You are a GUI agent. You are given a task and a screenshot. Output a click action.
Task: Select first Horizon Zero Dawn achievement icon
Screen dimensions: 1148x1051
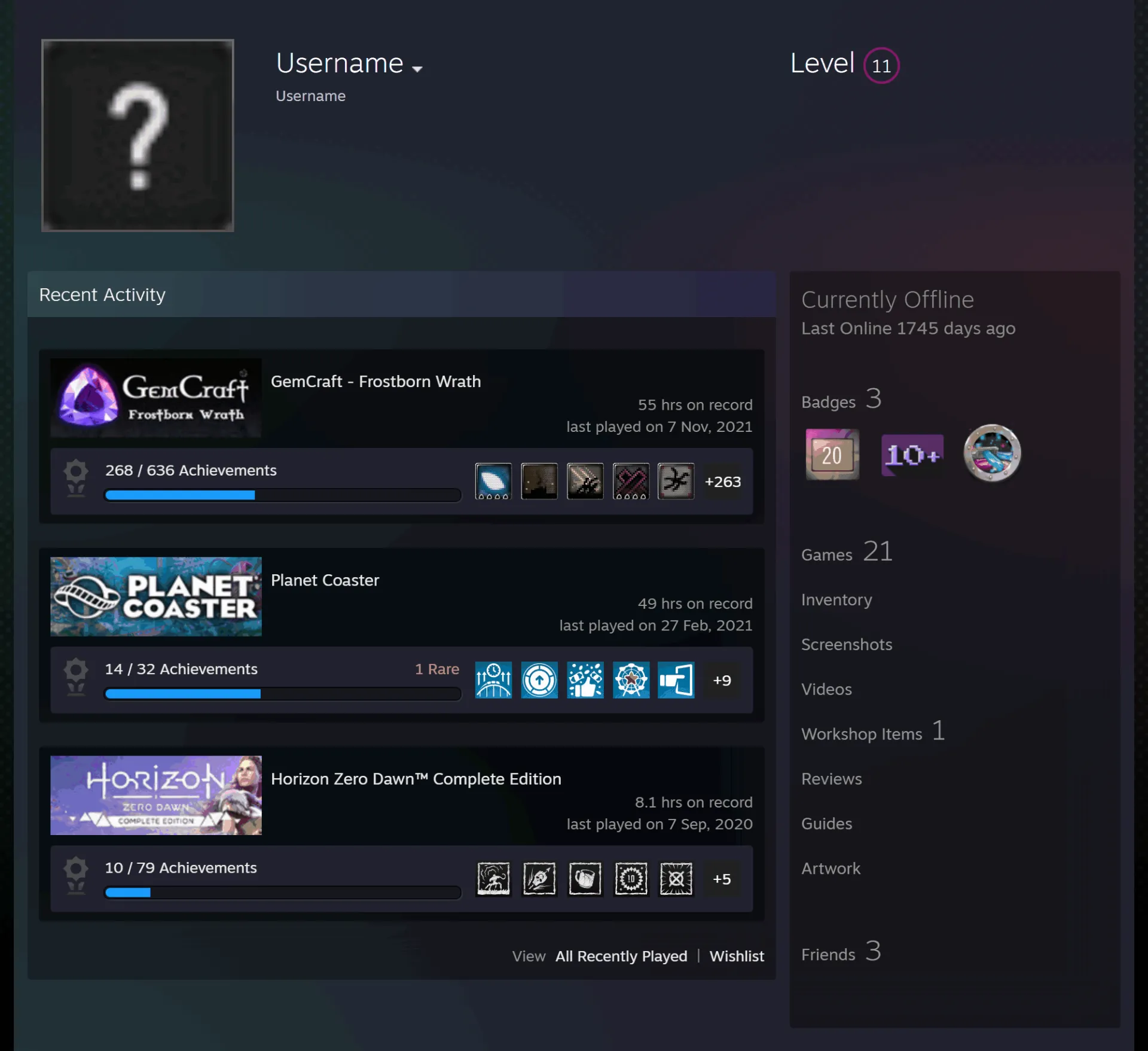[493, 878]
